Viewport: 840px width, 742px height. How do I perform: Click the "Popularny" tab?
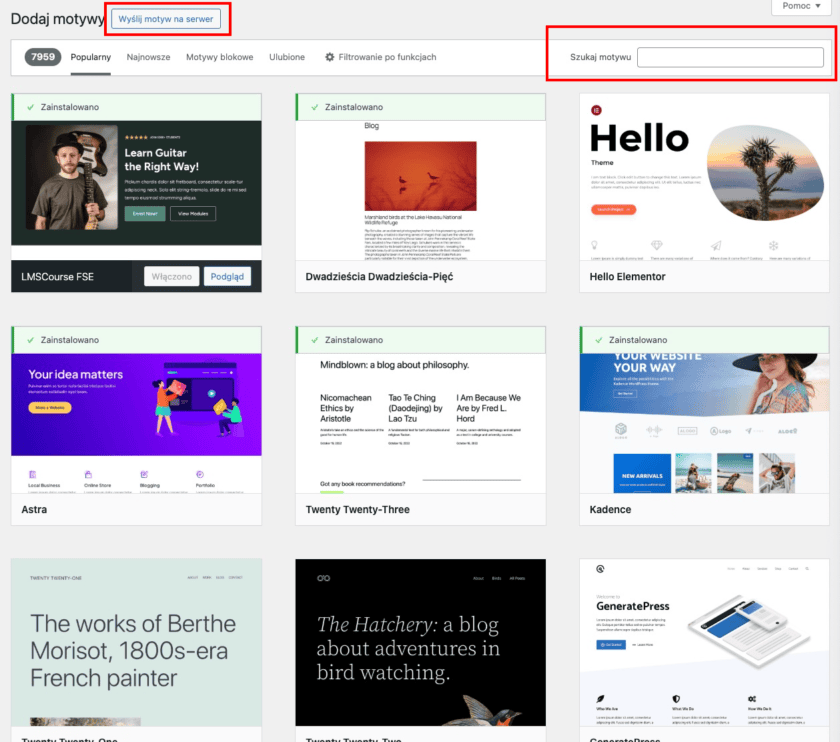pyautogui.click(x=91, y=57)
